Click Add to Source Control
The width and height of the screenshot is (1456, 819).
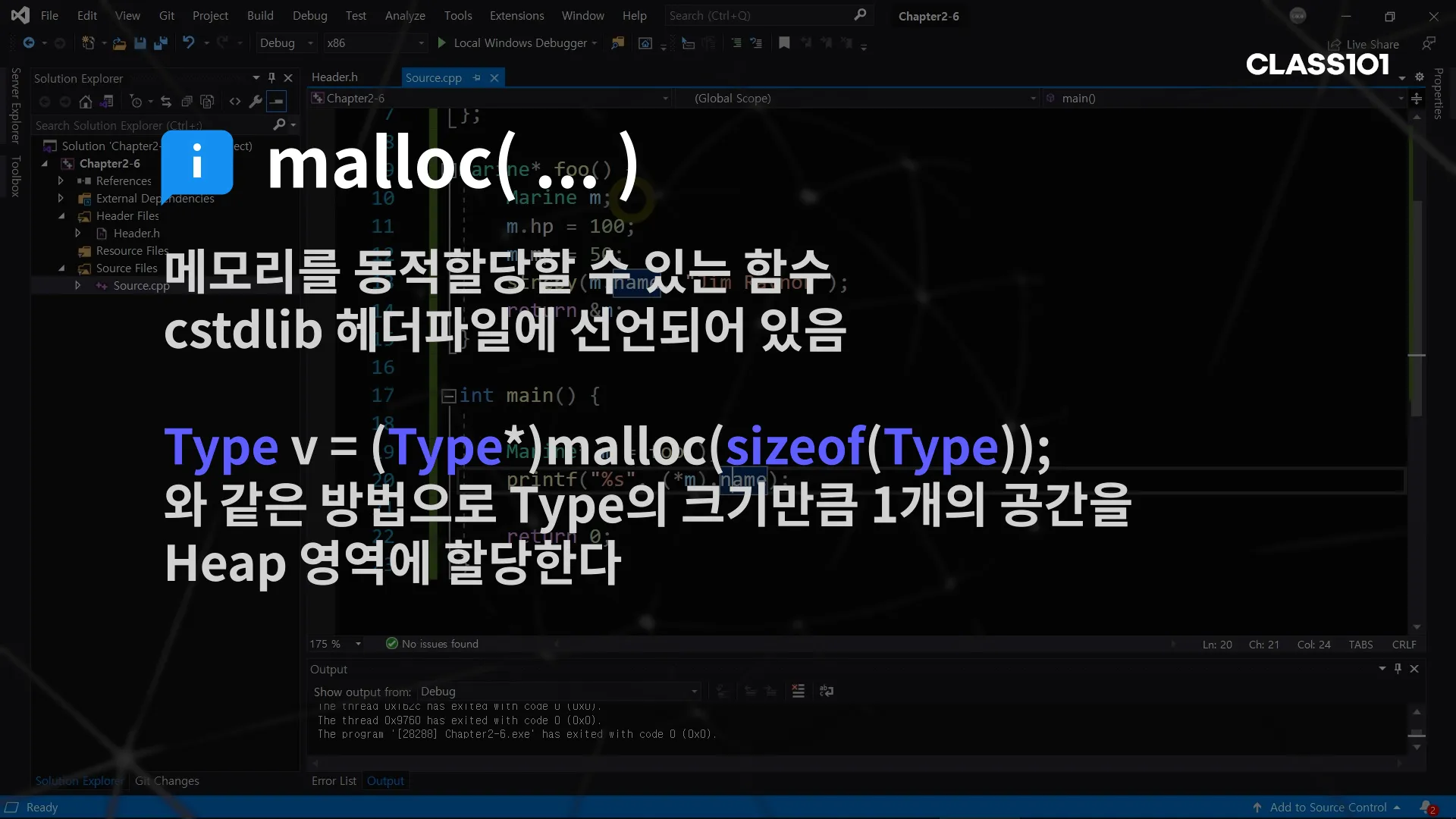(1328, 808)
